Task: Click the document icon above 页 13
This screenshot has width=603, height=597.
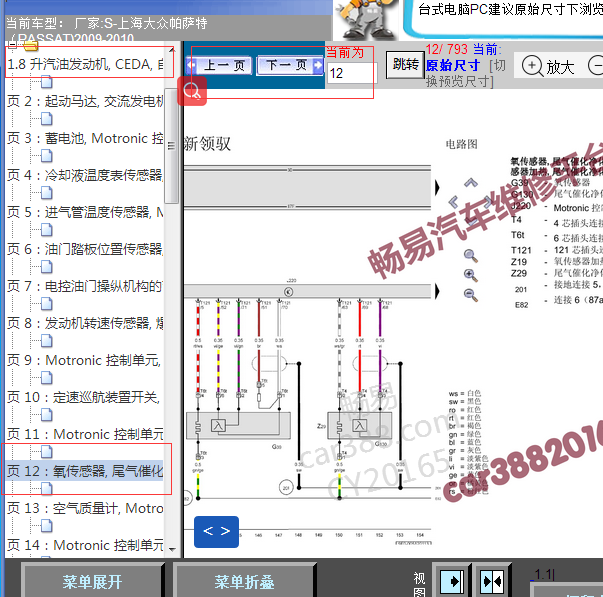Action: point(47,489)
